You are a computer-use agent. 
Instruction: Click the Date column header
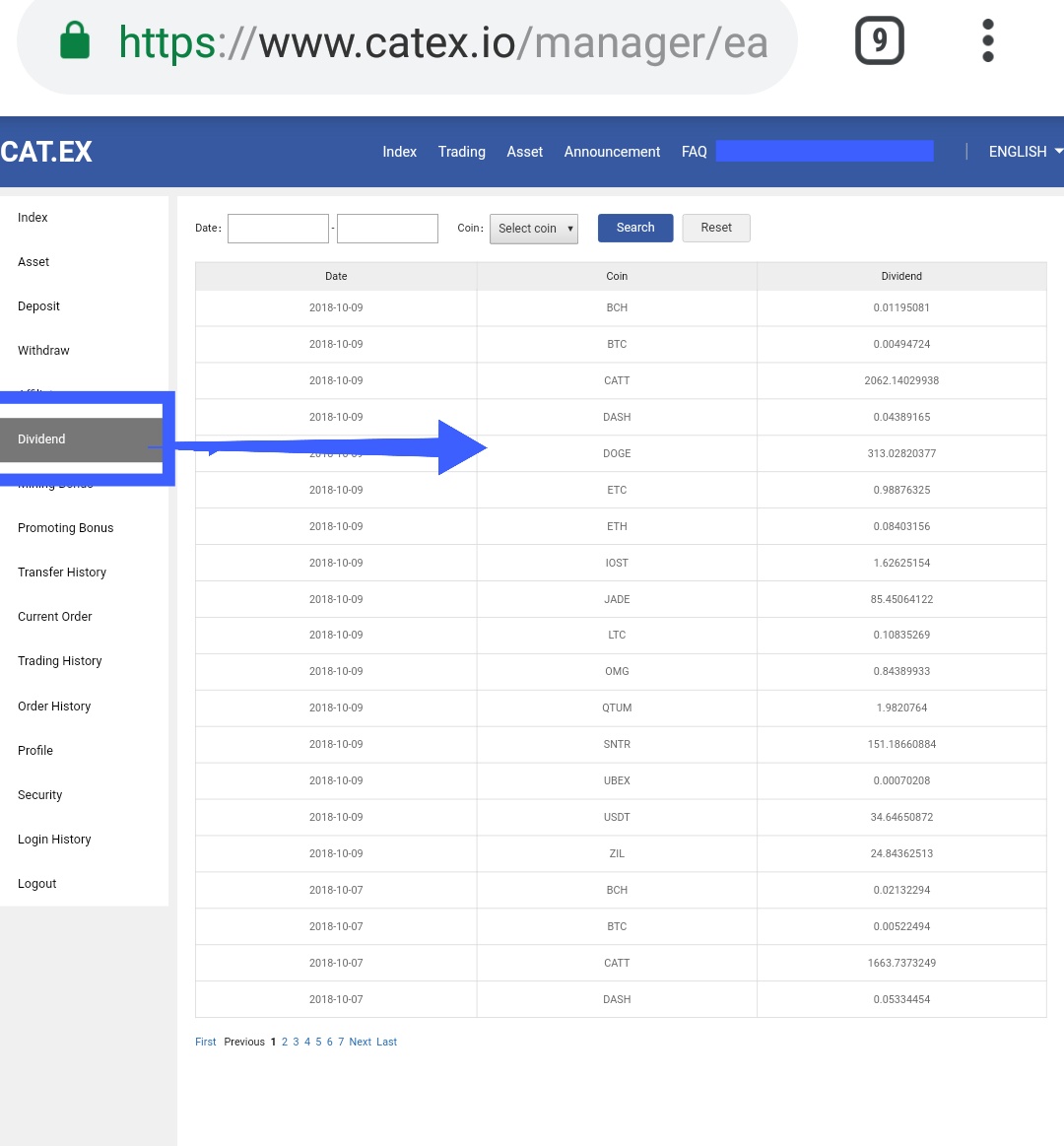(x=336, y=276)
